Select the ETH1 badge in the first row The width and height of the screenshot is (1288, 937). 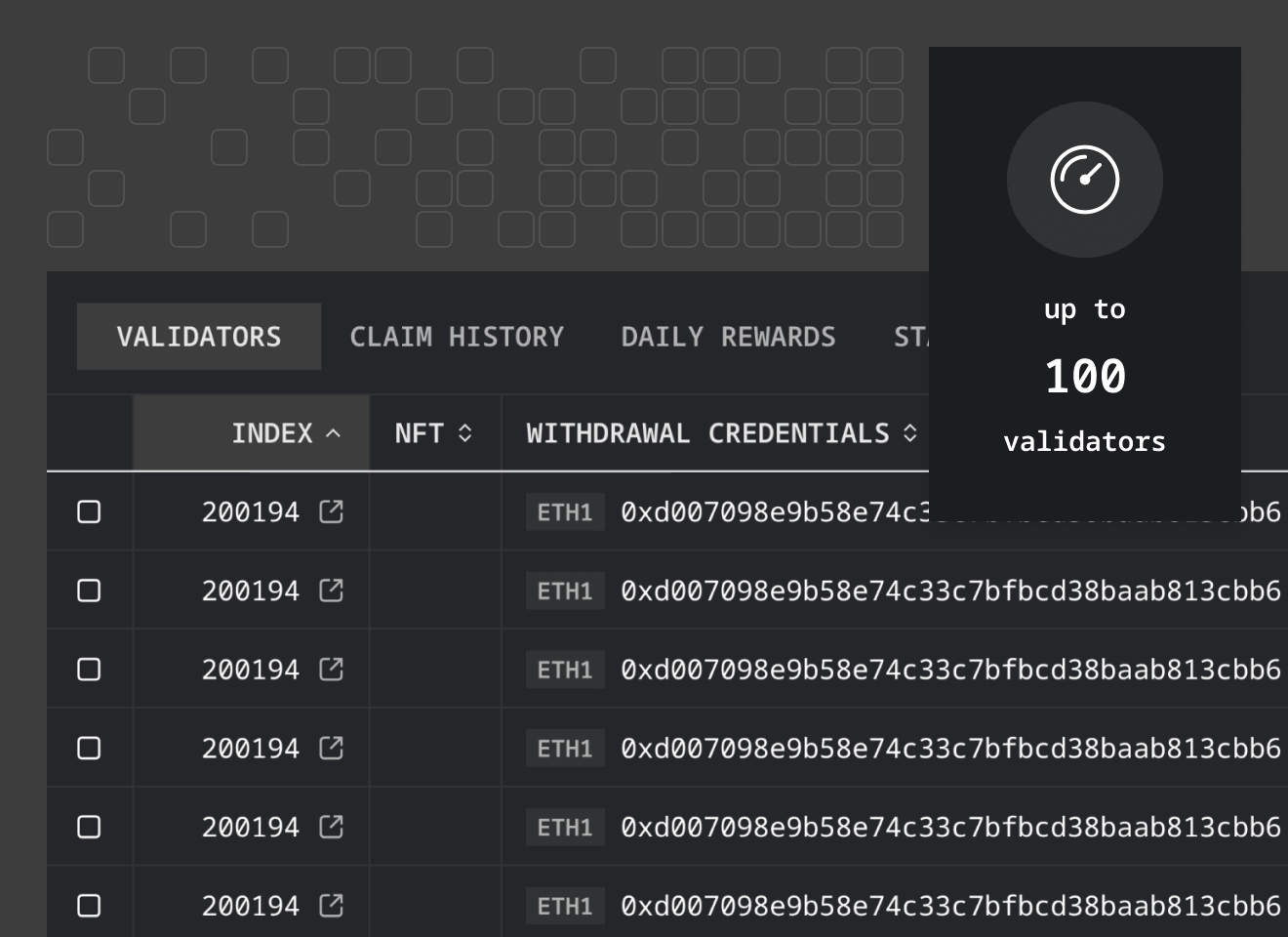point(564,511)
